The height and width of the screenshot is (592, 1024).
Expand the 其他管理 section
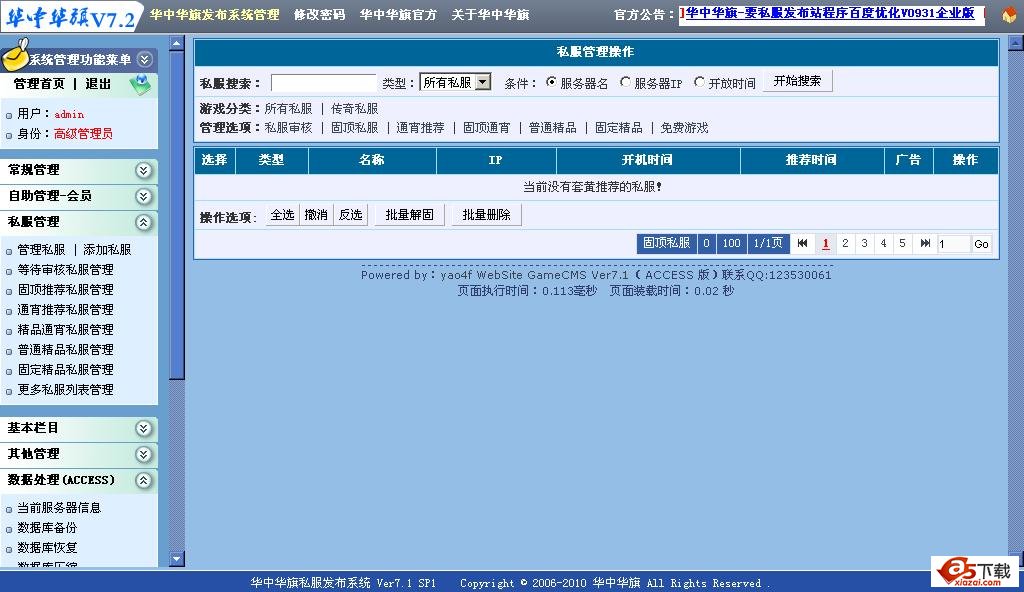coord(144,455)
